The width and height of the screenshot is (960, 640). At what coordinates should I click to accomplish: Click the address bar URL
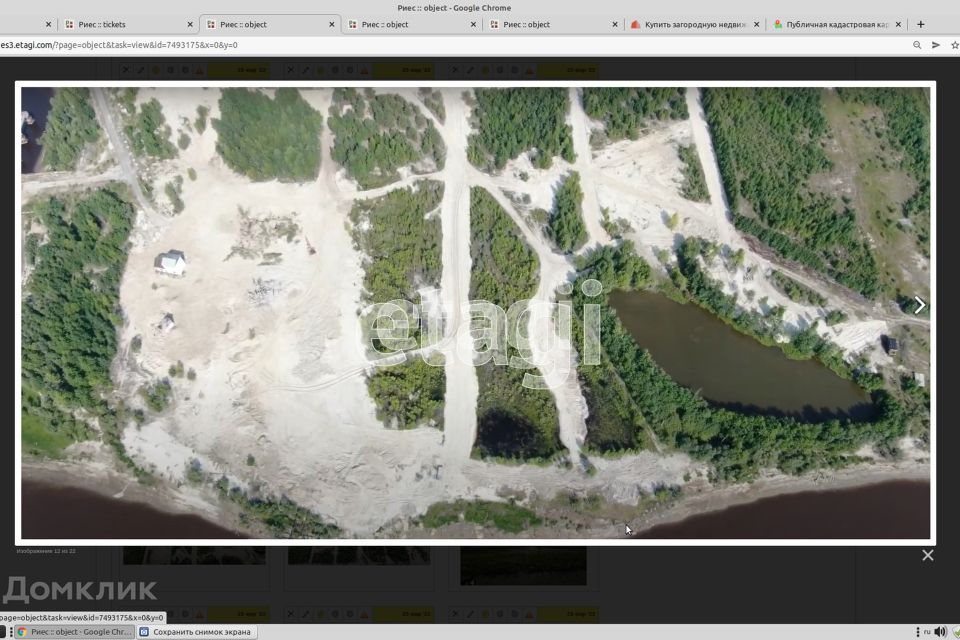(x=119, y=45)
